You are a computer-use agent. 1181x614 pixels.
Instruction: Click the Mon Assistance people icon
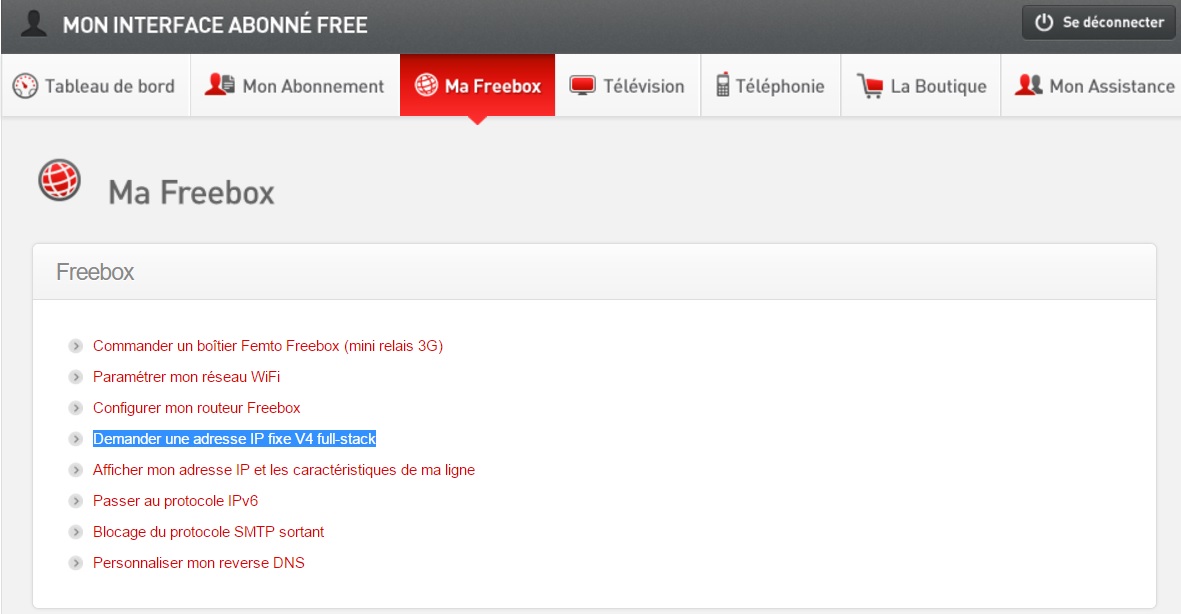pyautogui.click(x=1028, y=86)
